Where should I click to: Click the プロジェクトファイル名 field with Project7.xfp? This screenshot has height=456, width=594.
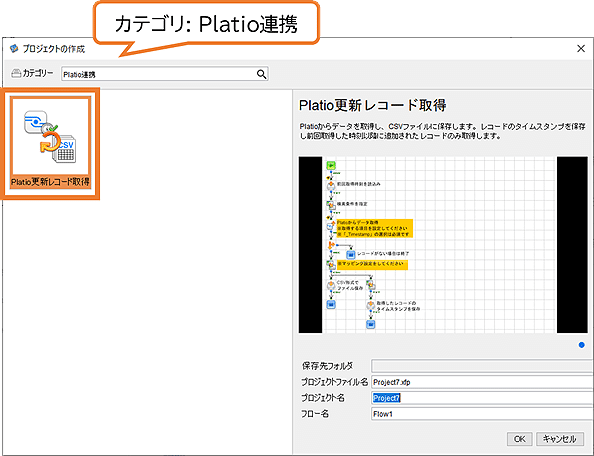tap(482, 382)
